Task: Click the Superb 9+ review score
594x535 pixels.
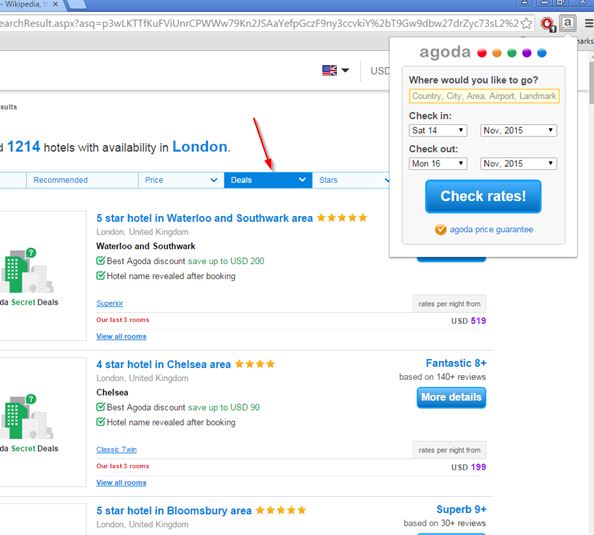Action: point(461,510)
